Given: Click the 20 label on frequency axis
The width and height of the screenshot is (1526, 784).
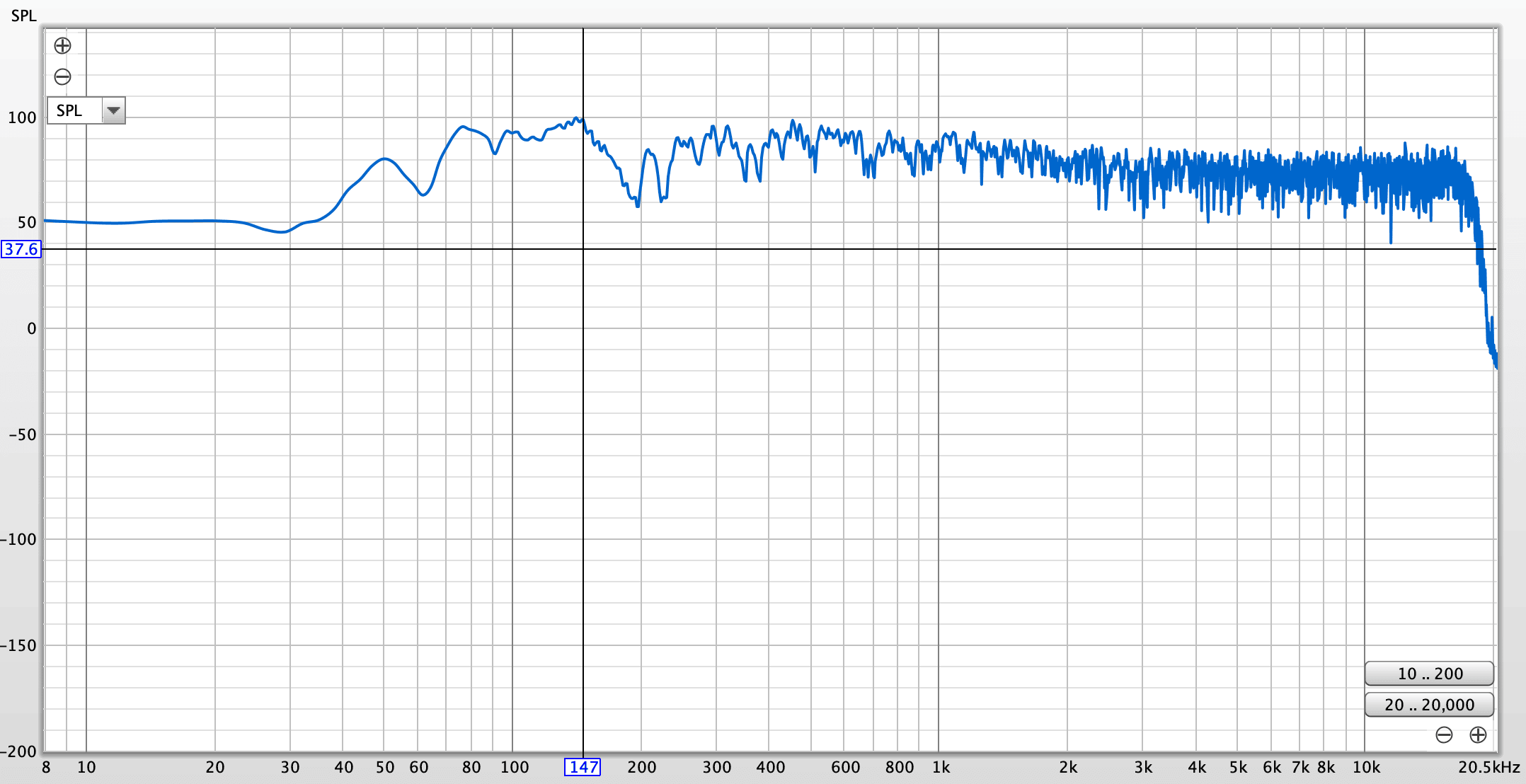Looking at the screenshot, I should tap(215, 767).
